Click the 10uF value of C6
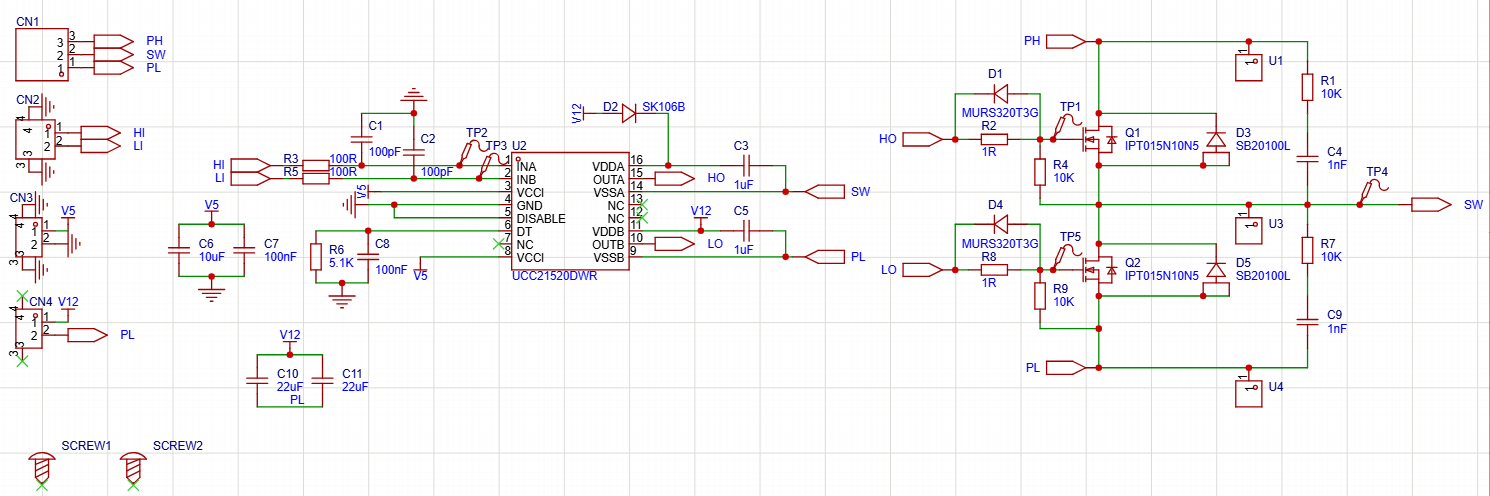The height and width of the screenshot is (496, 1490). tap(211, 257)
